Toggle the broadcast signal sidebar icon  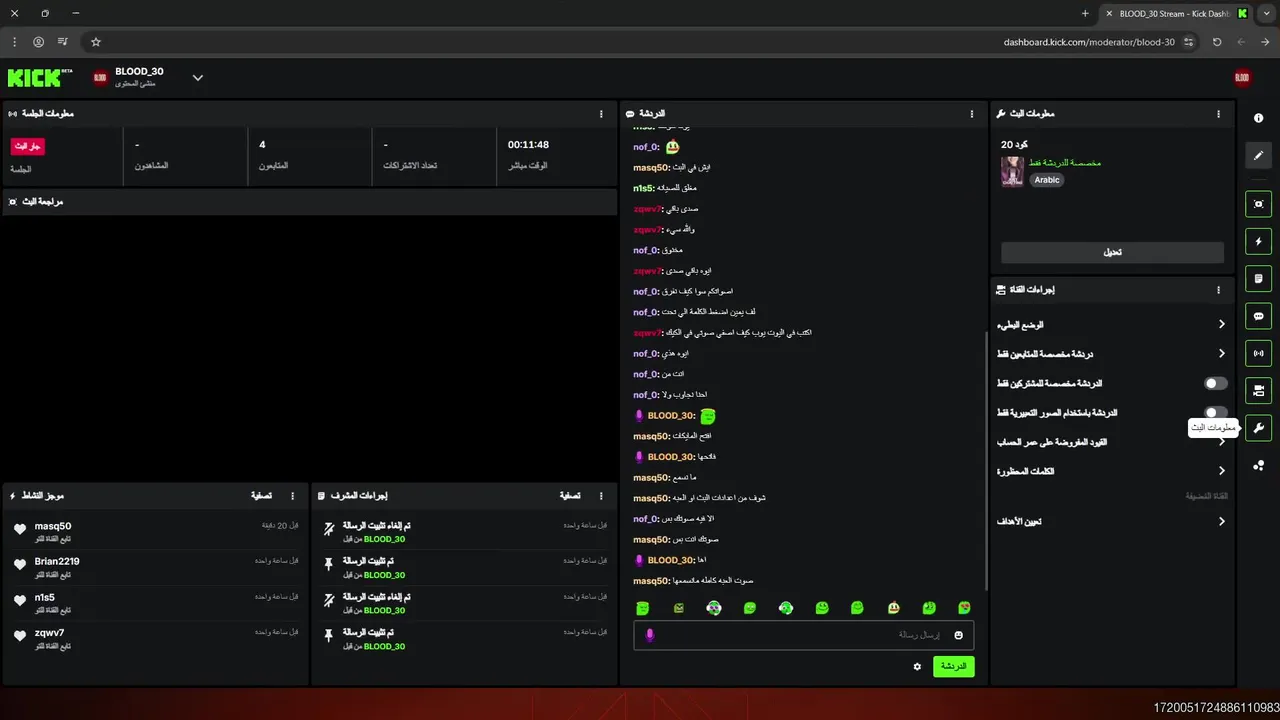coord(1258,353)
